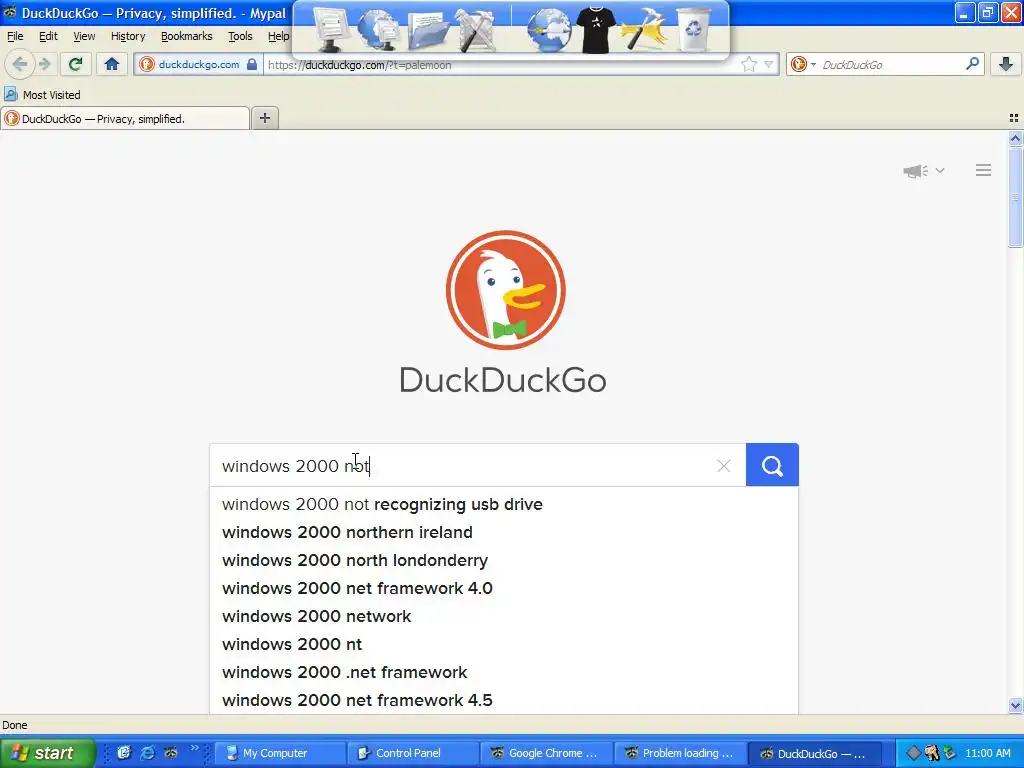Screen dimensions: 1024x768
Task: Choose suggestion 'not recognizing usb drive'
Action: [504, 505]
